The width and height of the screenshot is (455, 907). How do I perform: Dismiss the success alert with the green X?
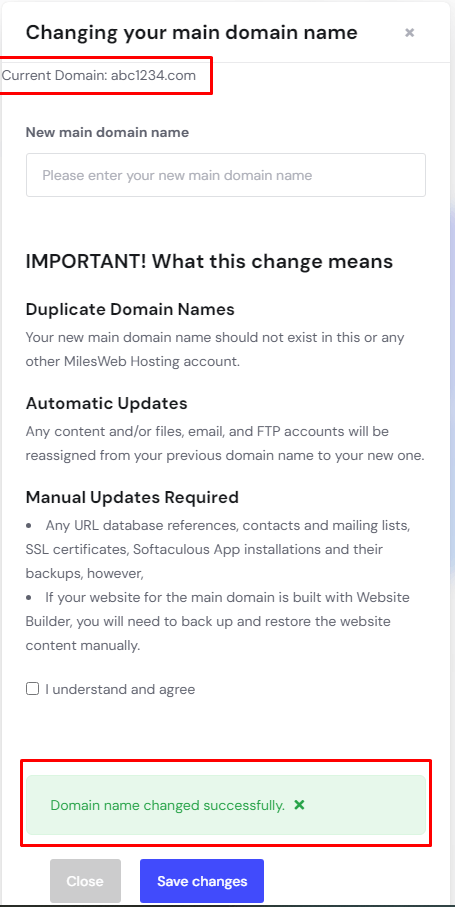click(x=299, y=805)
